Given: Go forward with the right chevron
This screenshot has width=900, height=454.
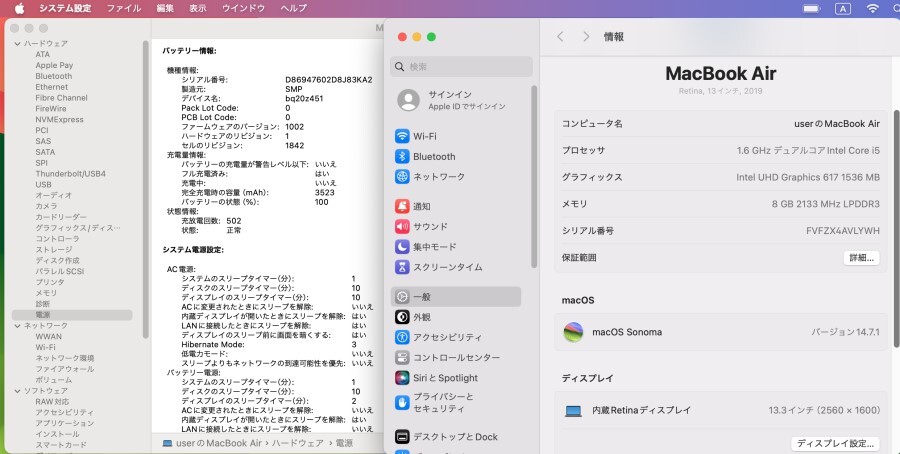Looking at the screenshot, I should (585, 37).
